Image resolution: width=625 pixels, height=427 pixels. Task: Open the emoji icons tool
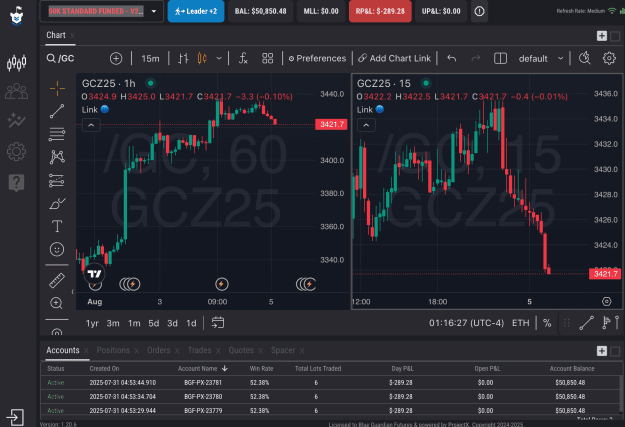[57, 249]
